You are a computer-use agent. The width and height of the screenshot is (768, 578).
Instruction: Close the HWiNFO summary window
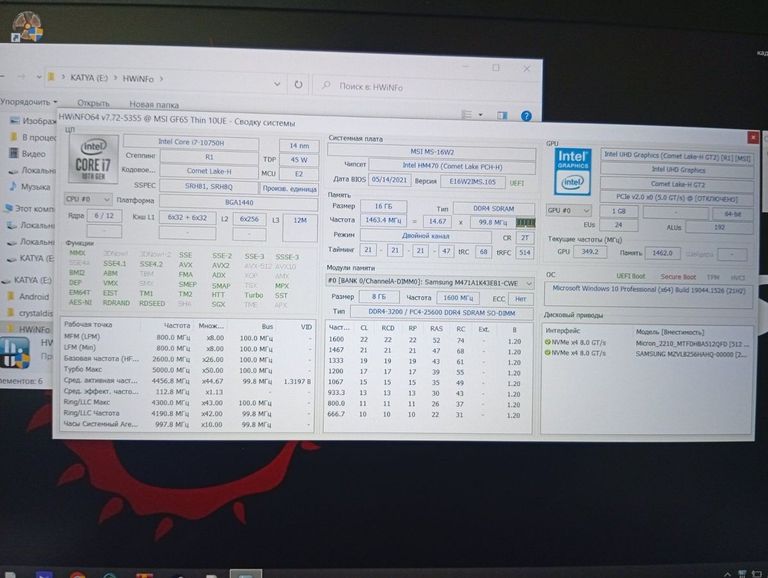tap(752, 138)
